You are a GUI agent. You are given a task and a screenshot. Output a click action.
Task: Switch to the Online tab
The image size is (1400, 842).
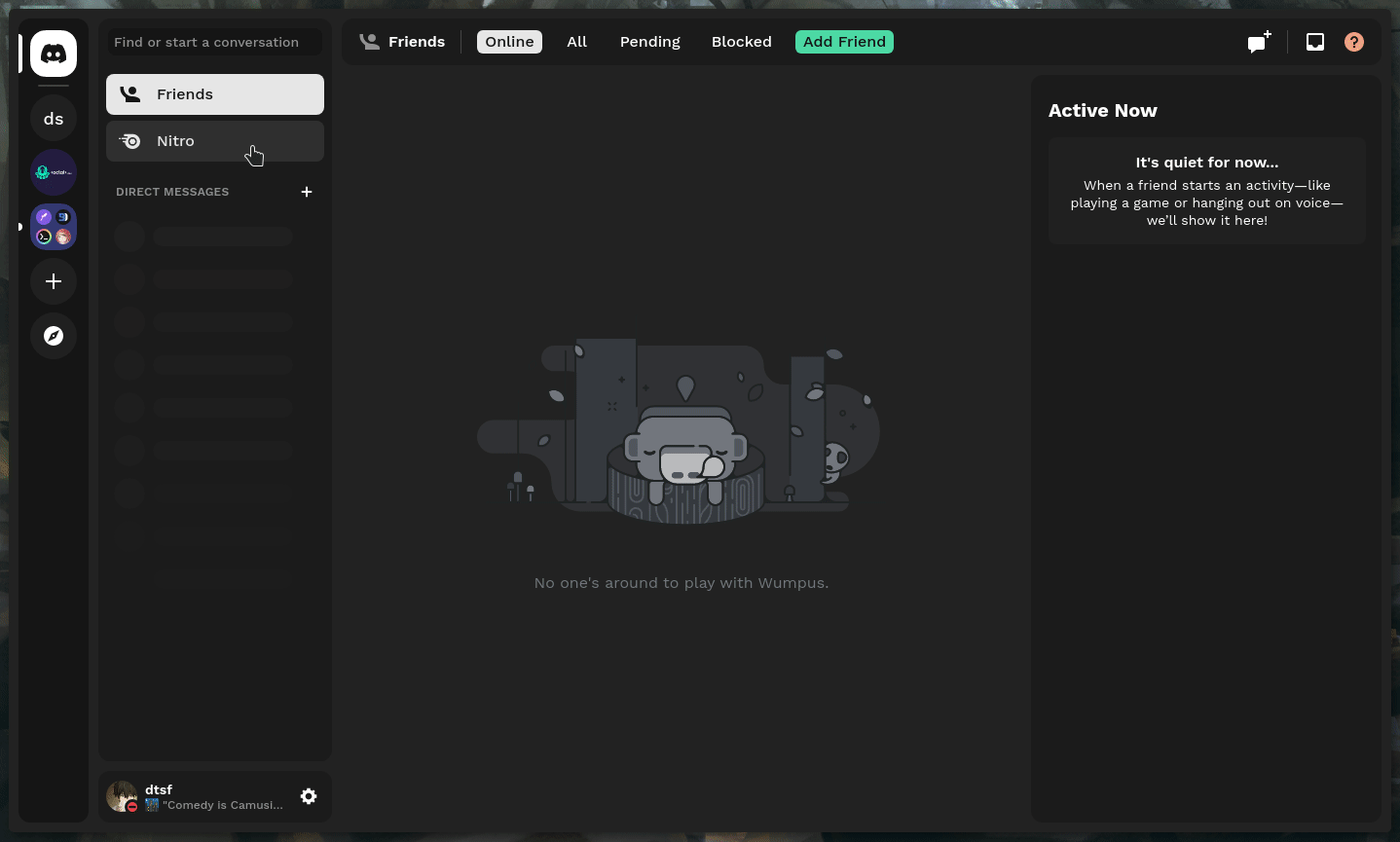tap(509, 42)
